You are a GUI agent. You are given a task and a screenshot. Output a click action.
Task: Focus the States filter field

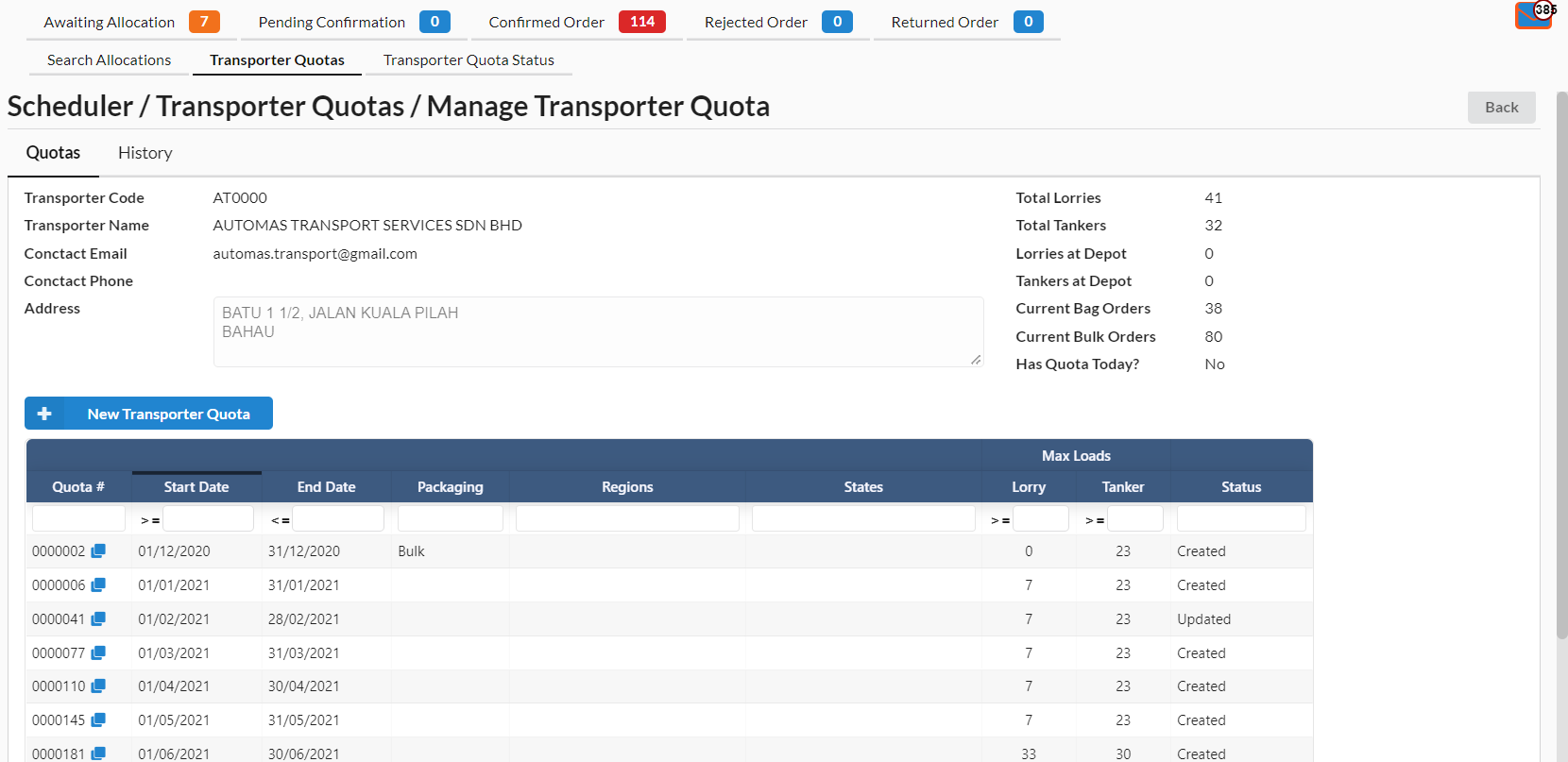[863, 518]
